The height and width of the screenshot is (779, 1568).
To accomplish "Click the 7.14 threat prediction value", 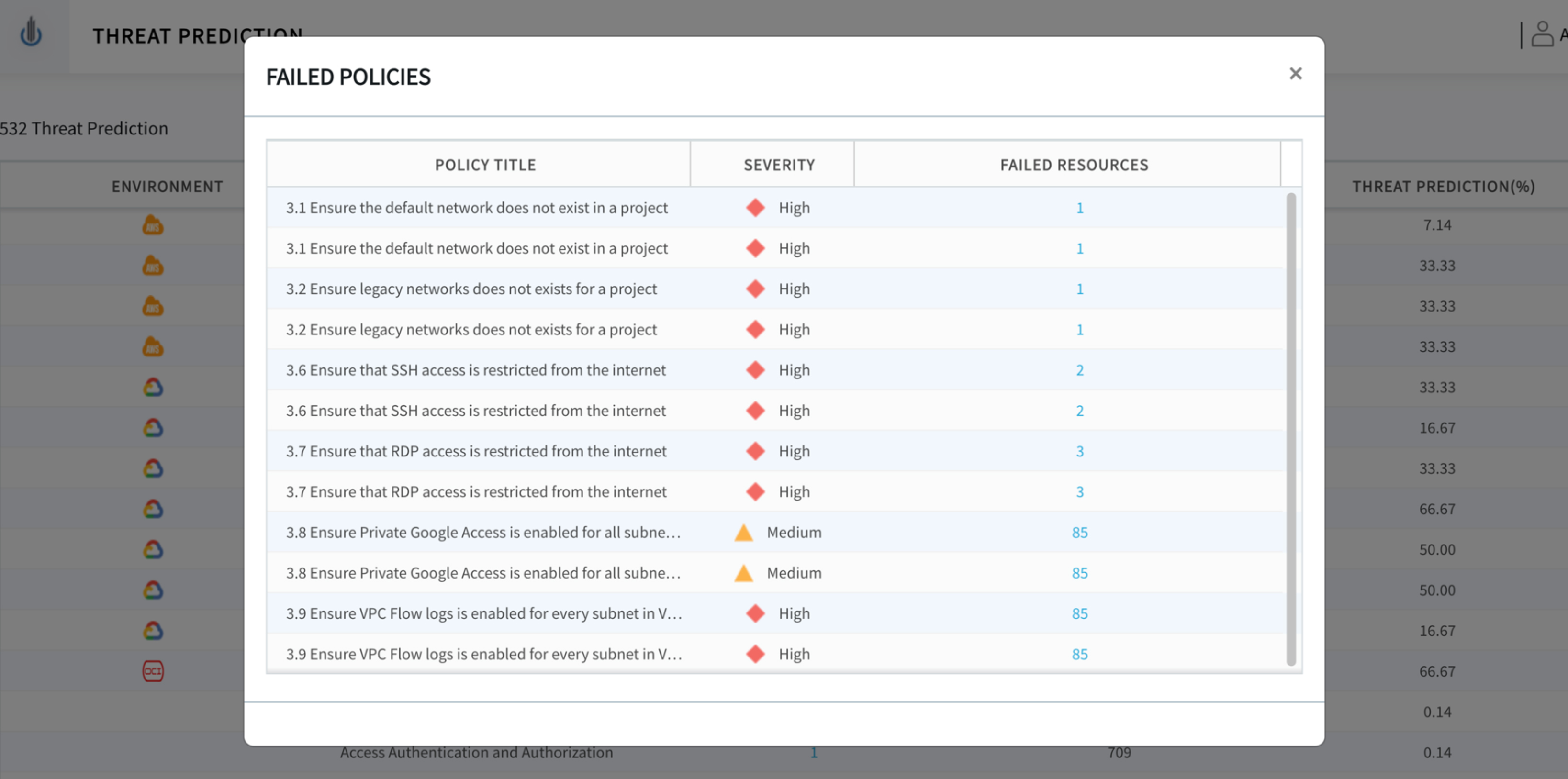I will tap(1437, 225).
